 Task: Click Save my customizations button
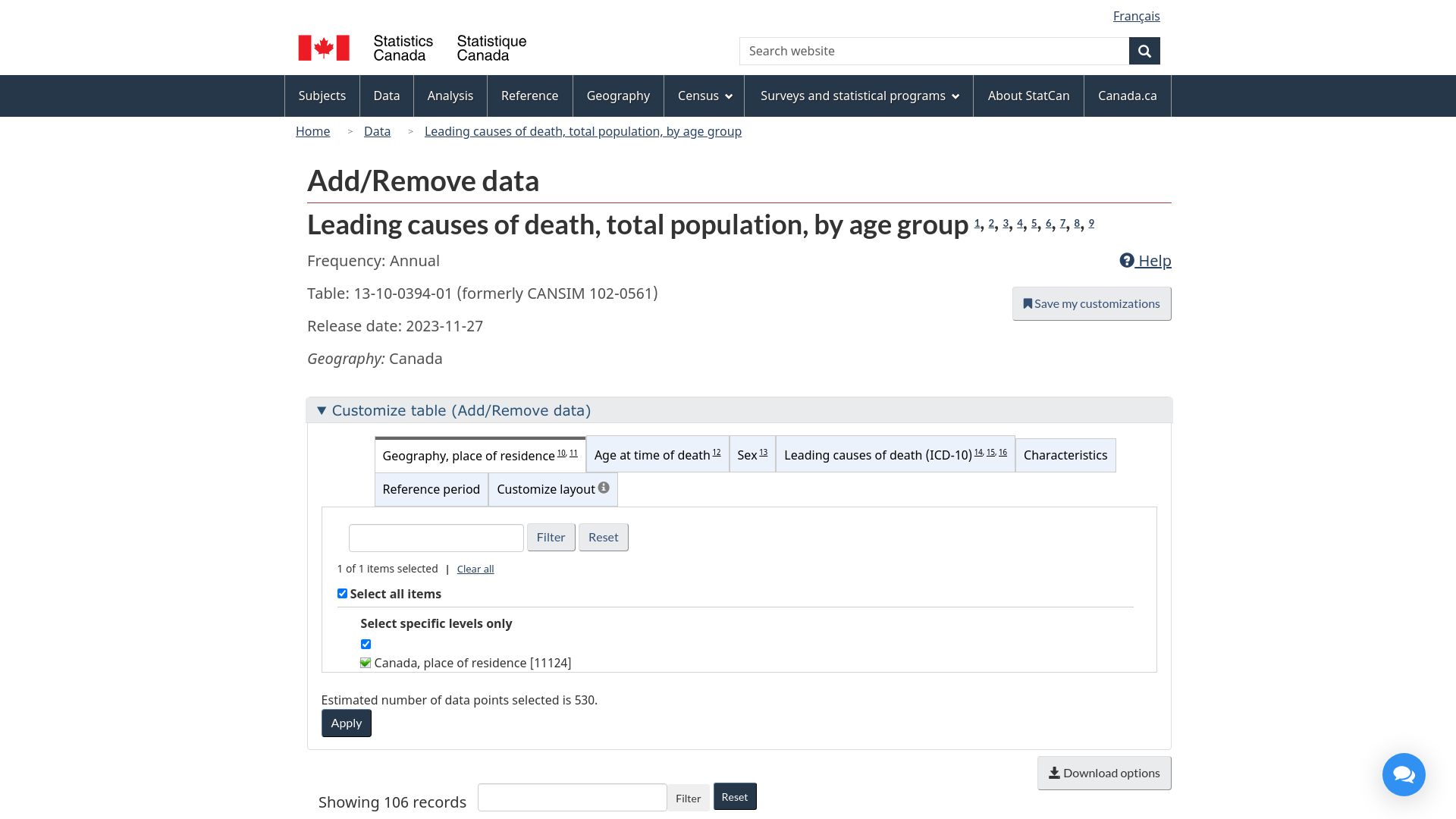(1092, 303)
